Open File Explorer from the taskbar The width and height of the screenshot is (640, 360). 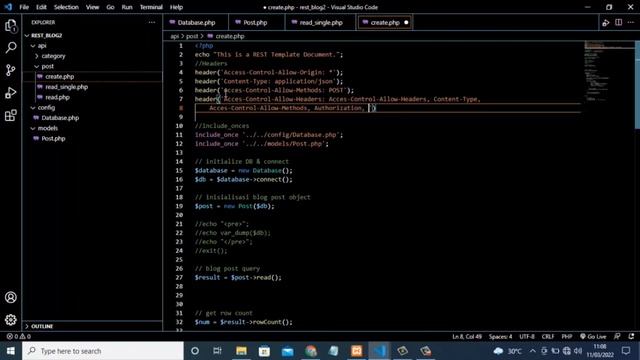point(241,351)
